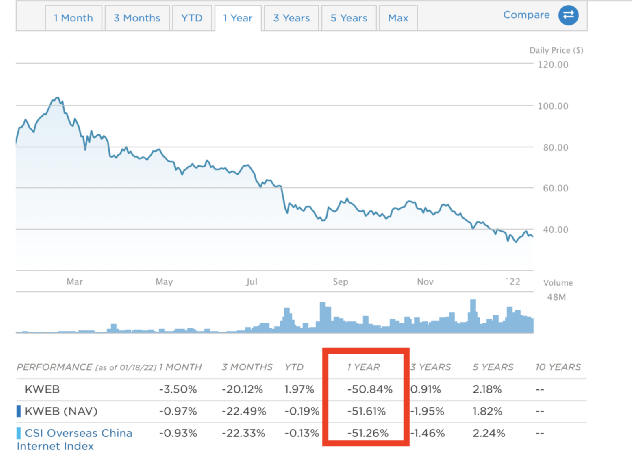Select the 1 Month range tab
Screen dimensions: 632x457
click(x=74, y=18)
